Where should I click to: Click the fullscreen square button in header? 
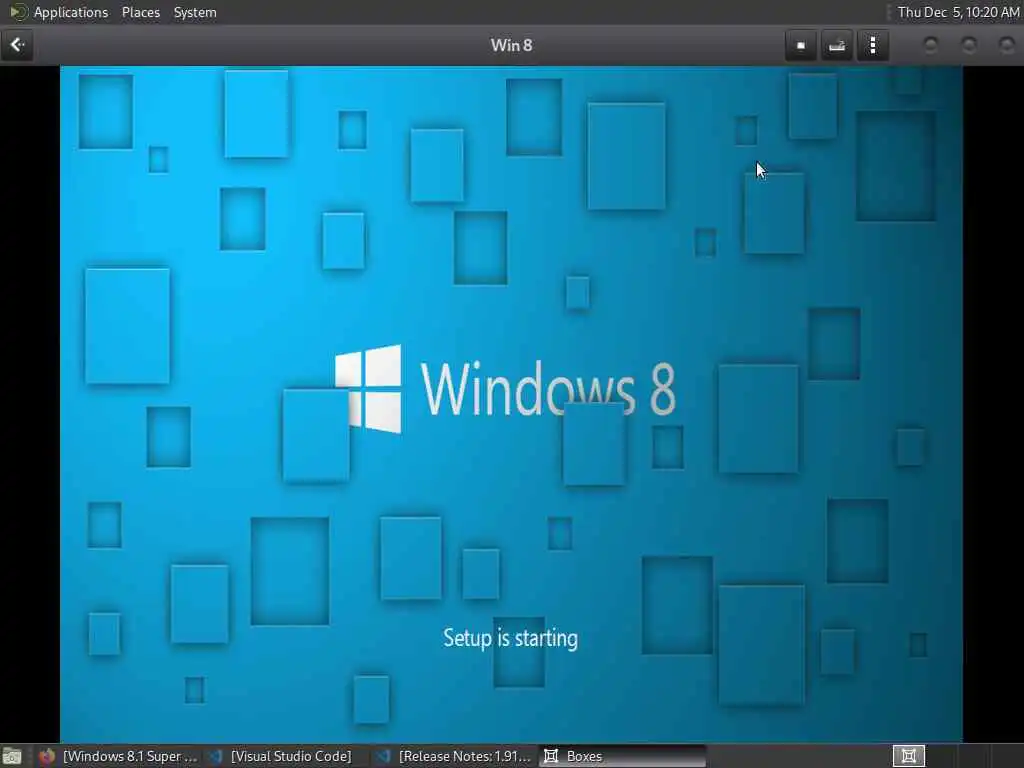tap(801, 45)
